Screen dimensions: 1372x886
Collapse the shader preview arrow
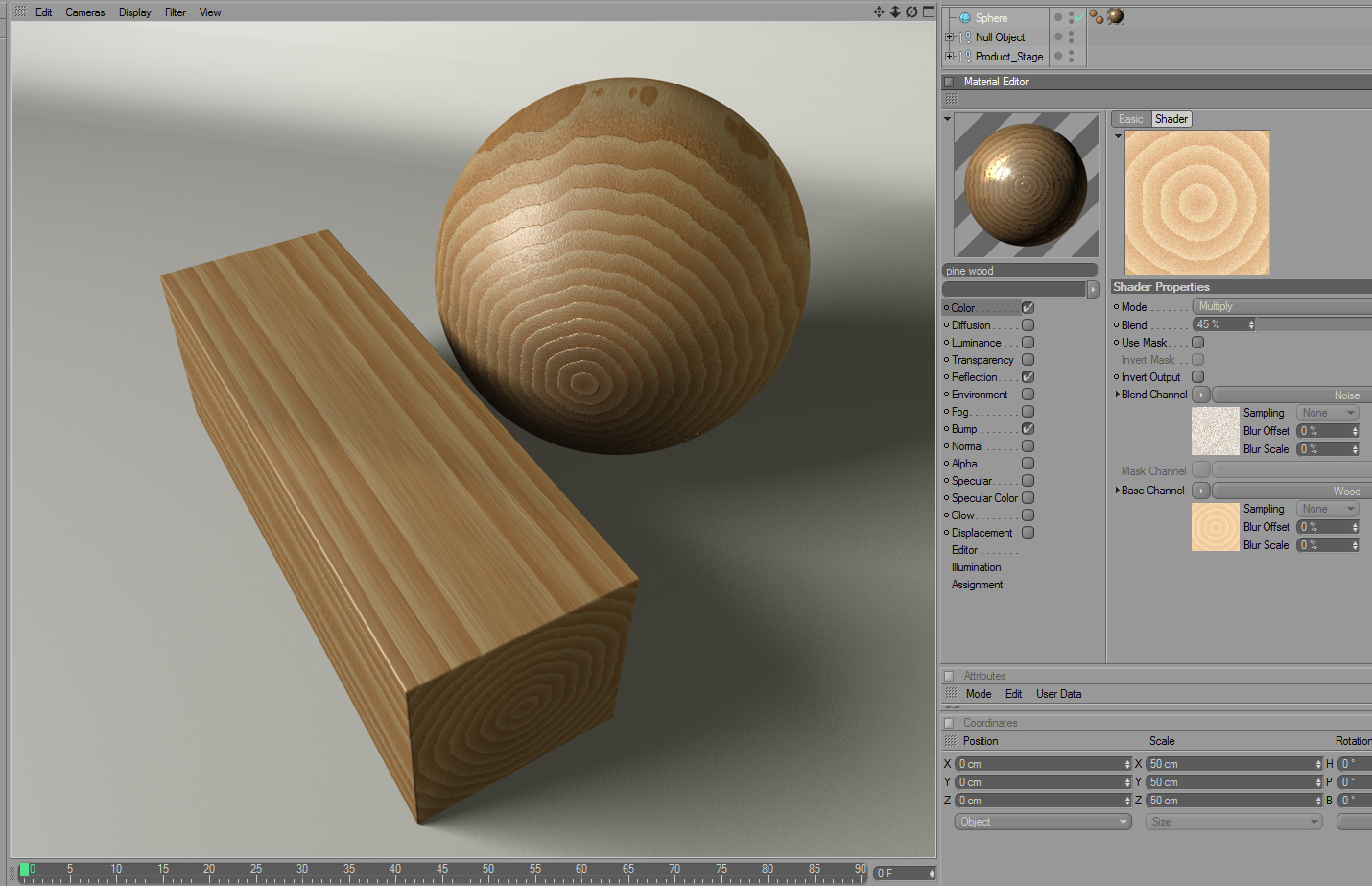(x=1118, y=136)
